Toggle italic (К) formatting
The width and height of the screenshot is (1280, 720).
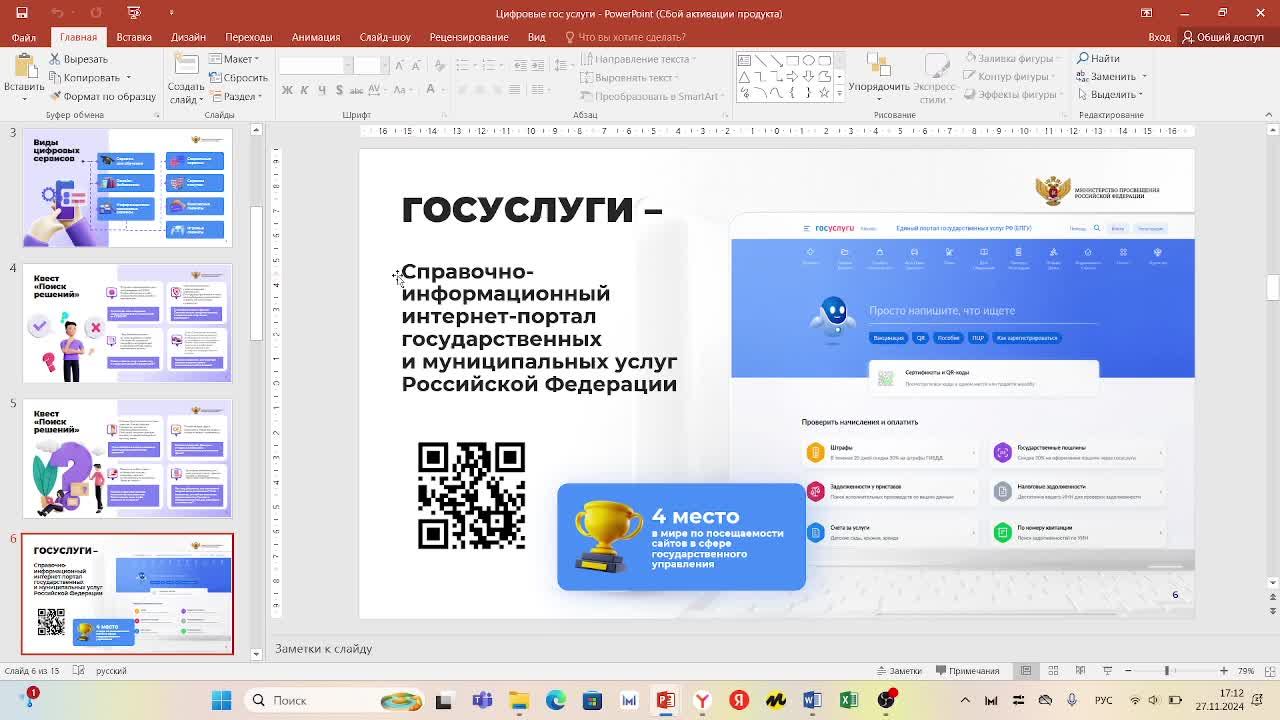click(x=304, y=90)
